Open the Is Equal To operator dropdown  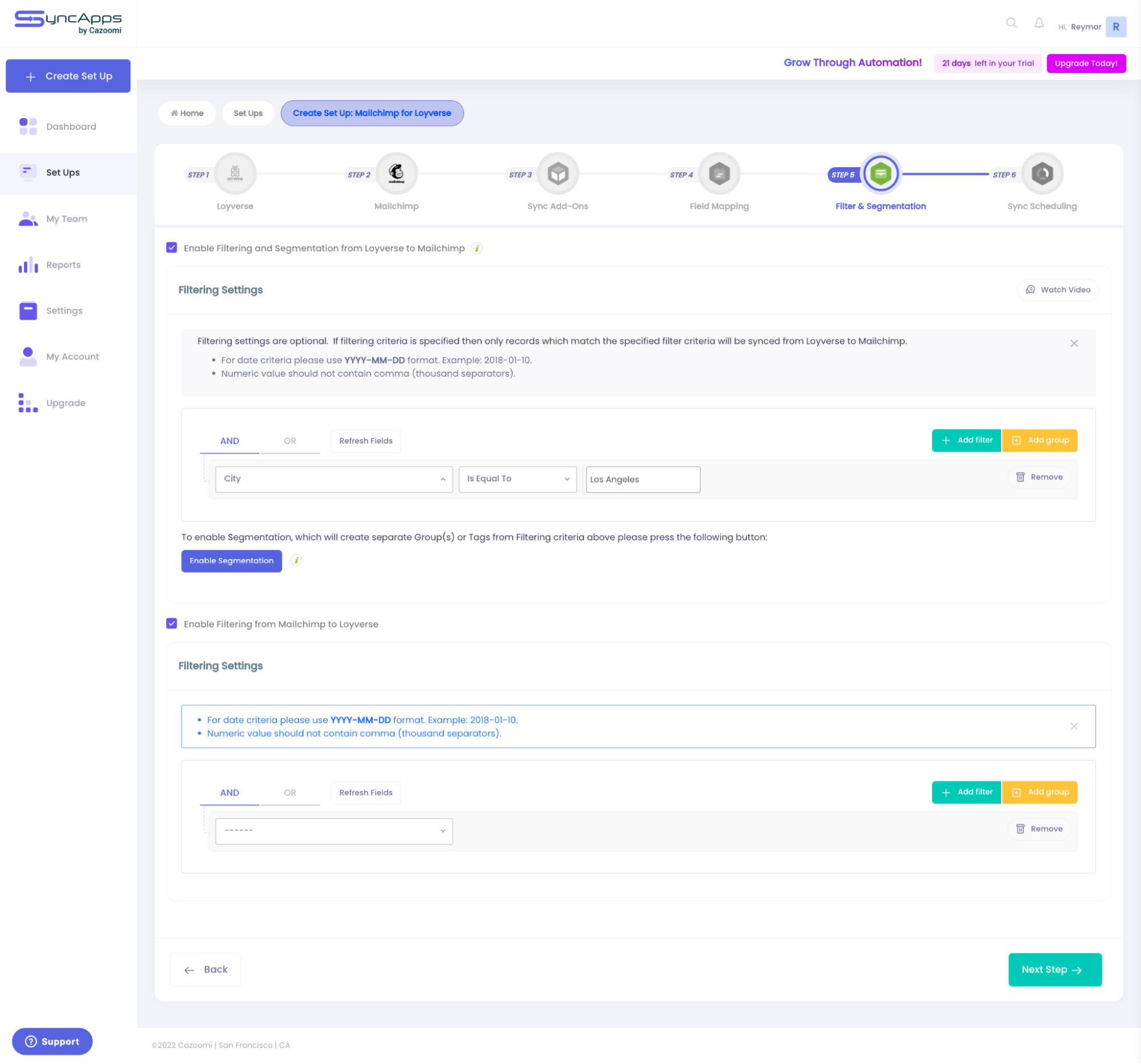tap(518, 479)
